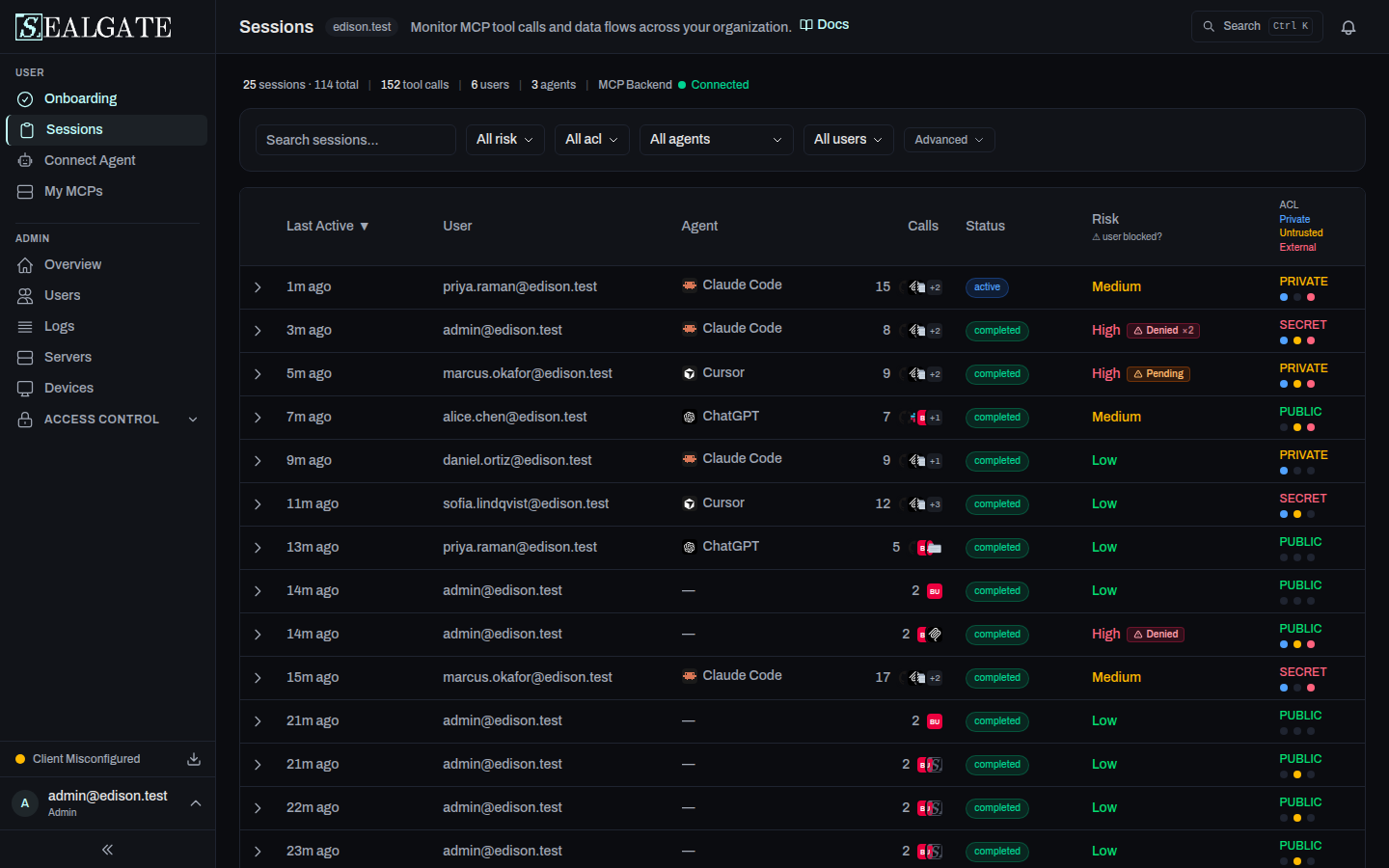The width and height of the screenshot is (1389, 868).
Task: Click the admin avatar circle in the sidebar footer
Action: coord(25,803)
